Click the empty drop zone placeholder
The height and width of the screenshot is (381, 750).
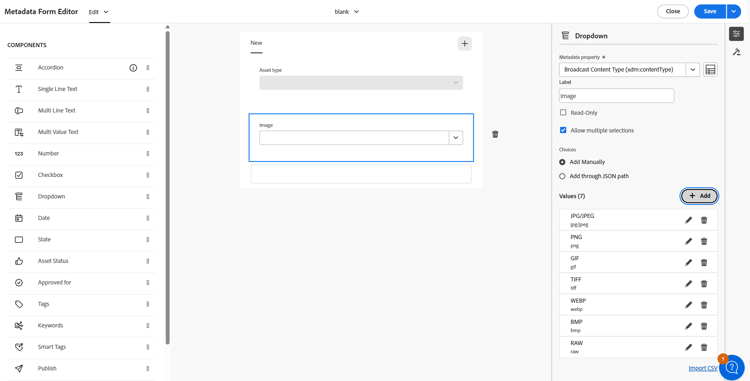point(361,174)
